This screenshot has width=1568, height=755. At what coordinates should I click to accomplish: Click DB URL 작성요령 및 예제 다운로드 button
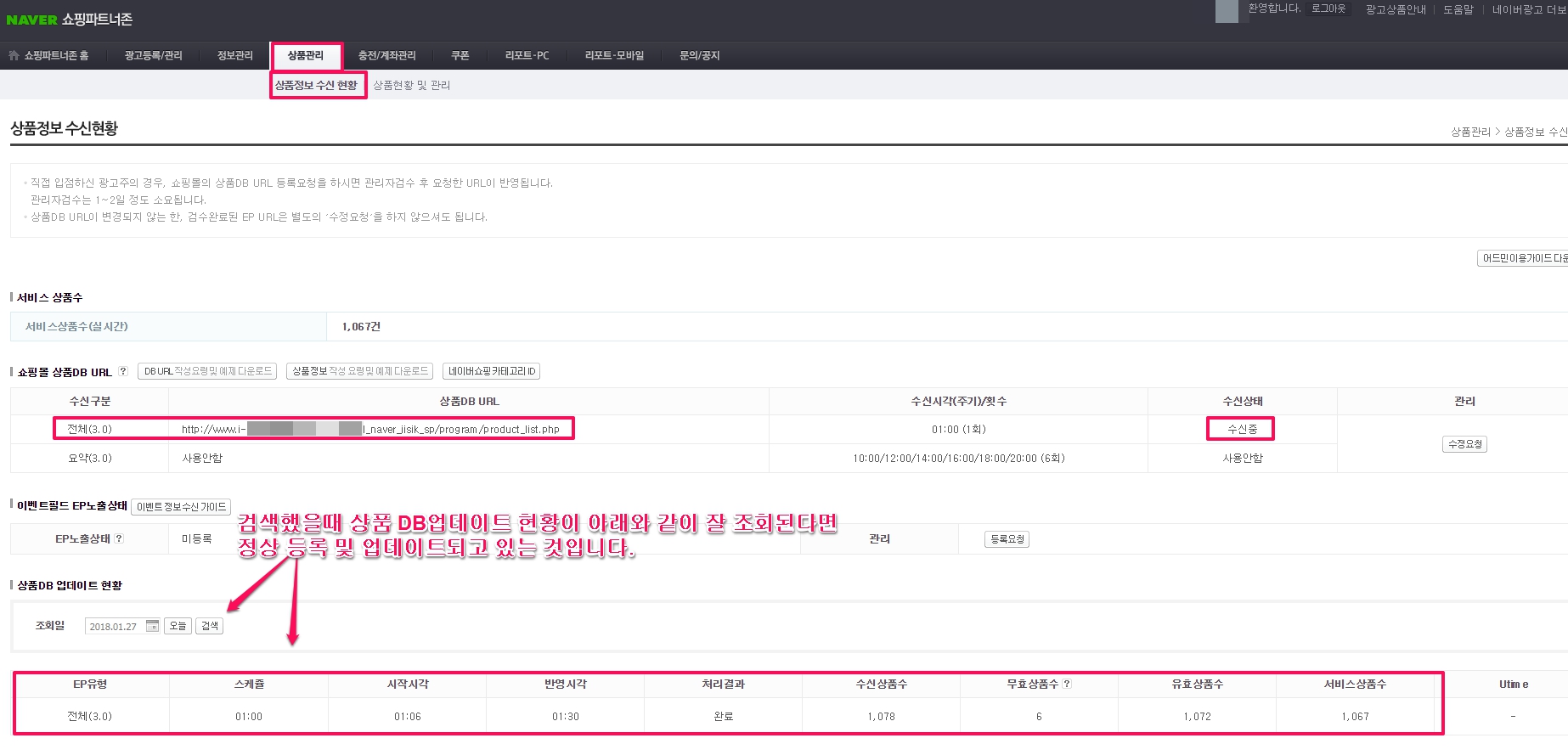point(207,371)
